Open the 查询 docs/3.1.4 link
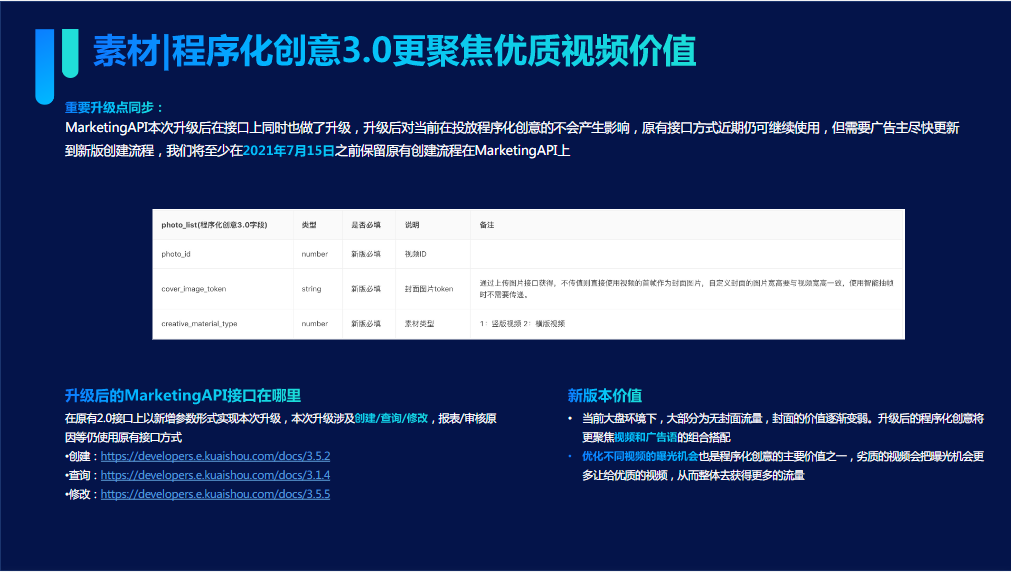Viewport: 1011px width, 572px height. pos(215,475)
